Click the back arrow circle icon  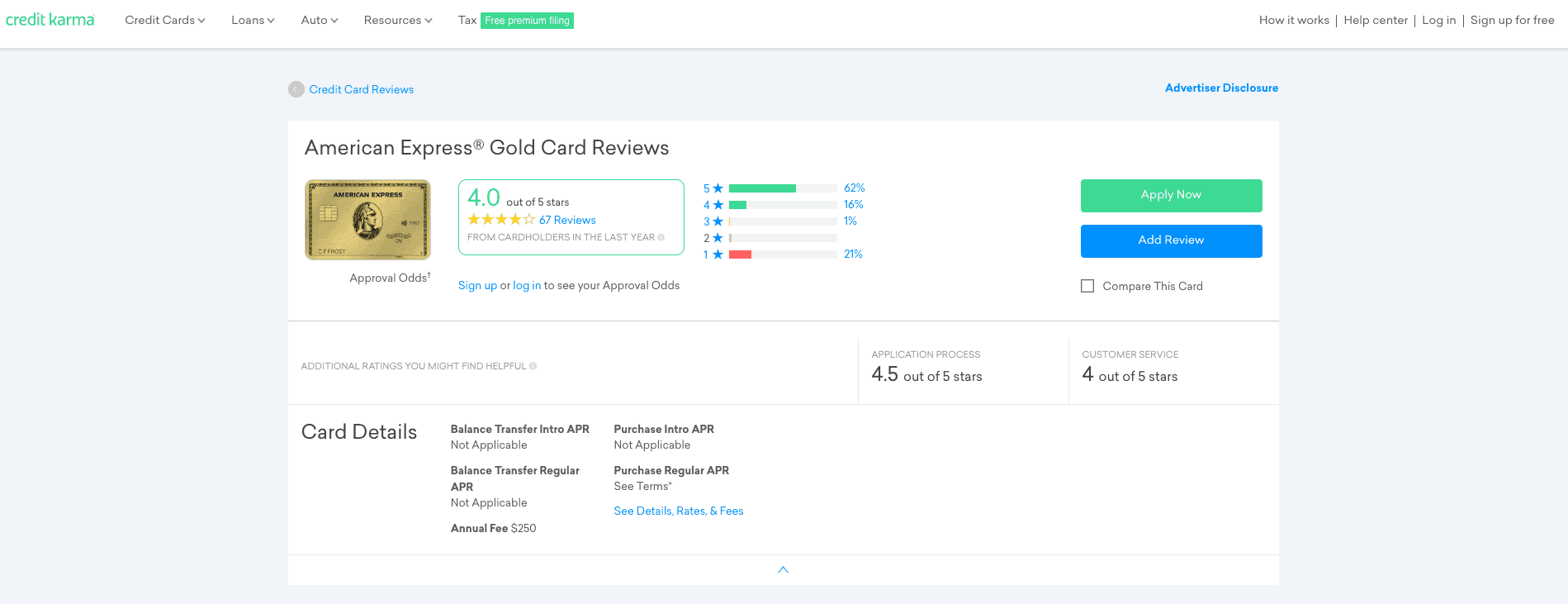(296, 89)
